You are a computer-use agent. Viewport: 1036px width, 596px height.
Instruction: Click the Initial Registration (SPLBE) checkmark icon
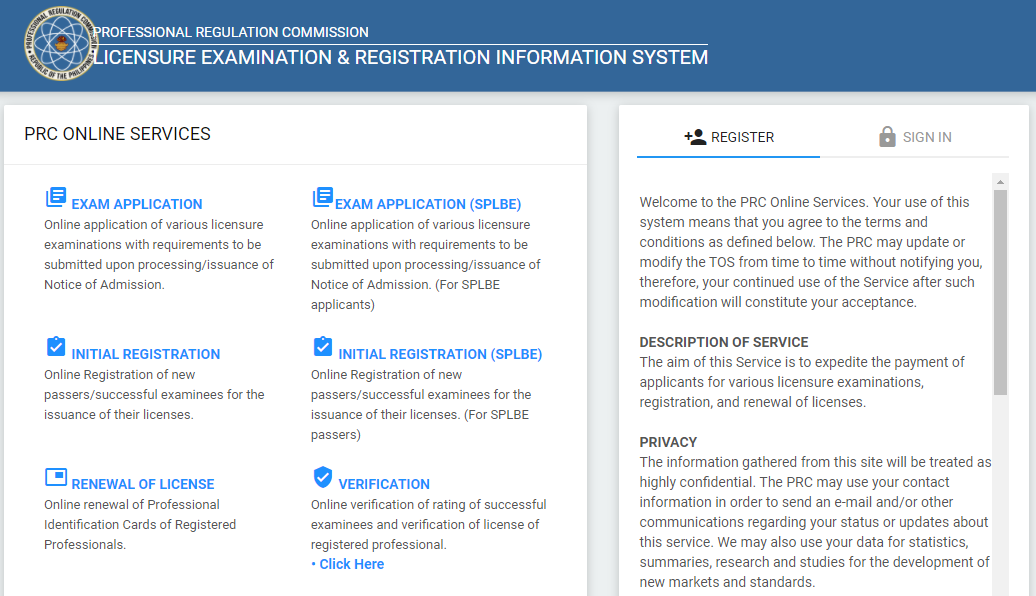(x=322, y=347)
